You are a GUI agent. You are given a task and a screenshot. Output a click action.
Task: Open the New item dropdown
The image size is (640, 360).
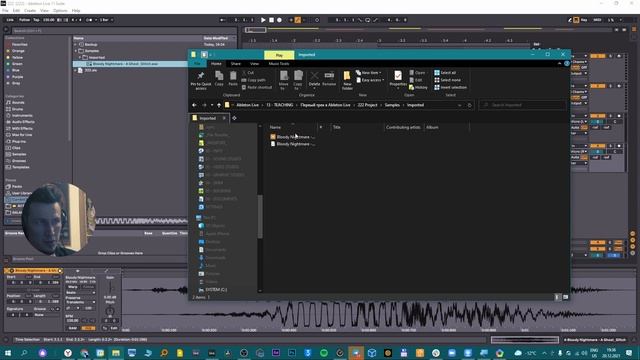[369, 73]
